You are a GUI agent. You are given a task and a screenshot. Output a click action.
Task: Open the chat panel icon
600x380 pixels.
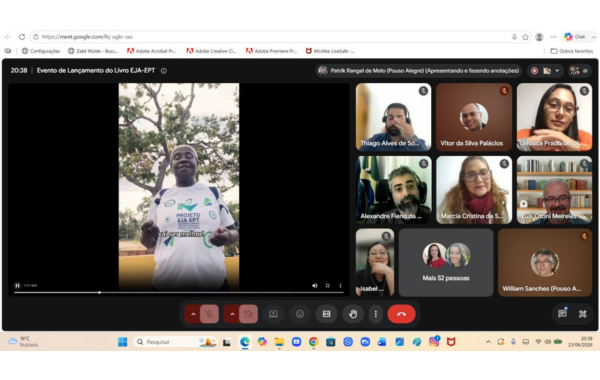click(562, 314)
